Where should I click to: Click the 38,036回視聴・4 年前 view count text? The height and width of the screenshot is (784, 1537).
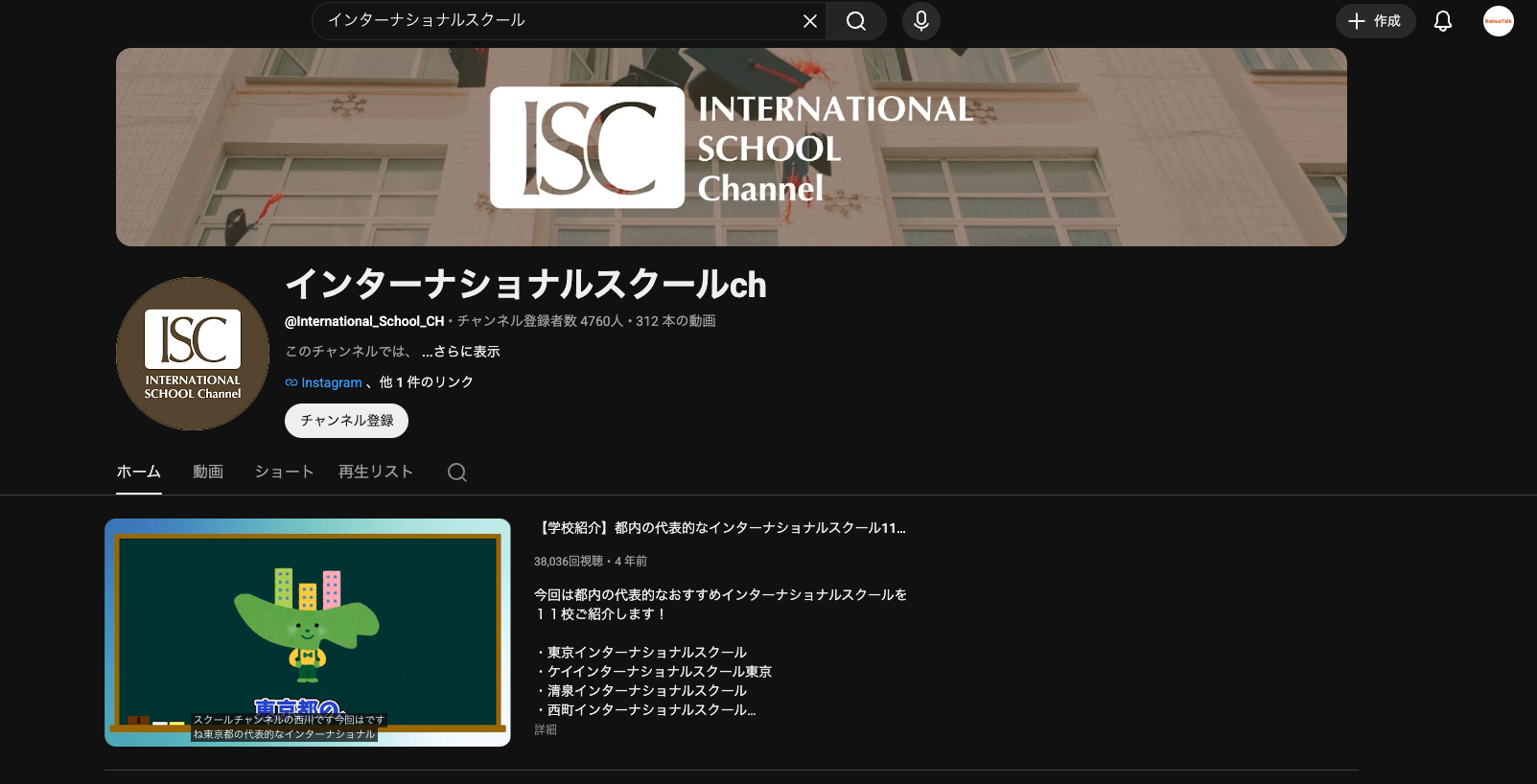click(591, 562)
